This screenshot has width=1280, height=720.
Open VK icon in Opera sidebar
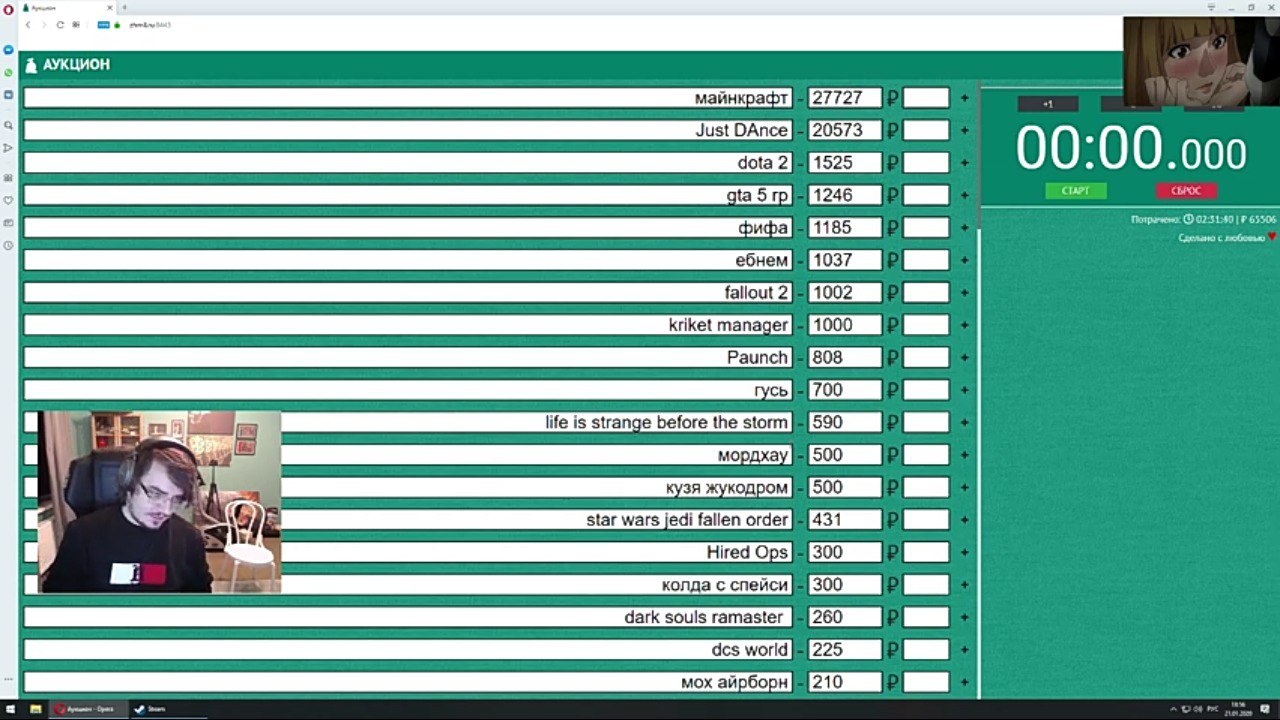(x=8, y=94)
